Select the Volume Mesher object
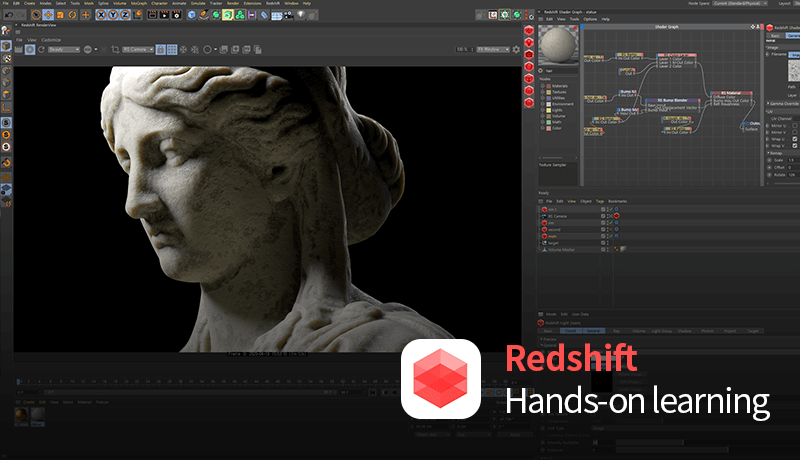The image size is (800, 460). coord(561,250)
